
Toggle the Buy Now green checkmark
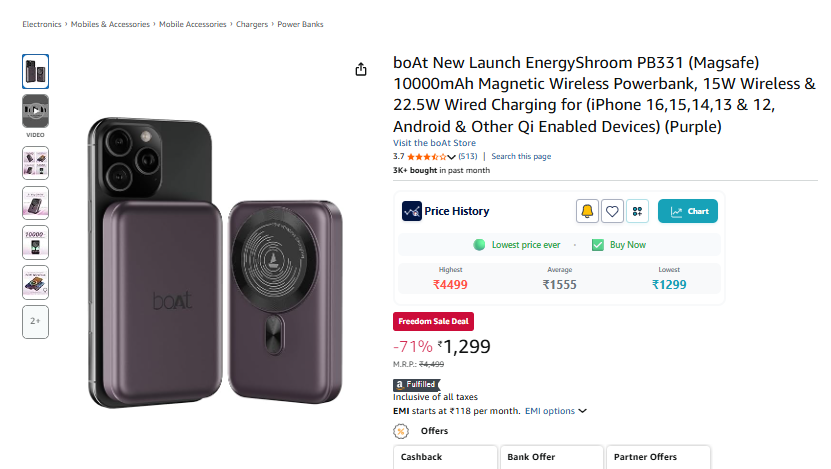(598, 245)
